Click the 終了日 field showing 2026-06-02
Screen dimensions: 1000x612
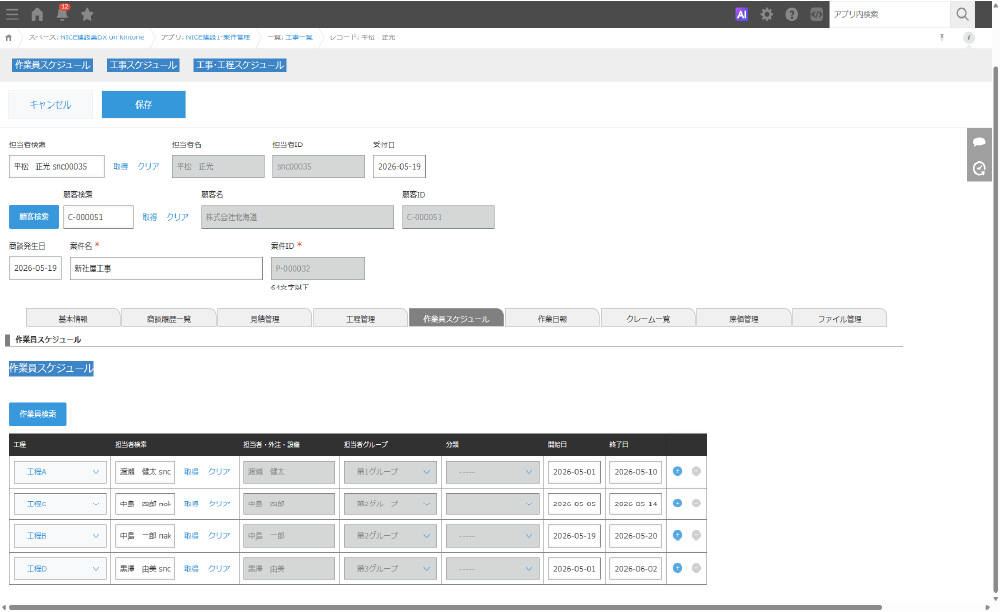pos(635,568)
